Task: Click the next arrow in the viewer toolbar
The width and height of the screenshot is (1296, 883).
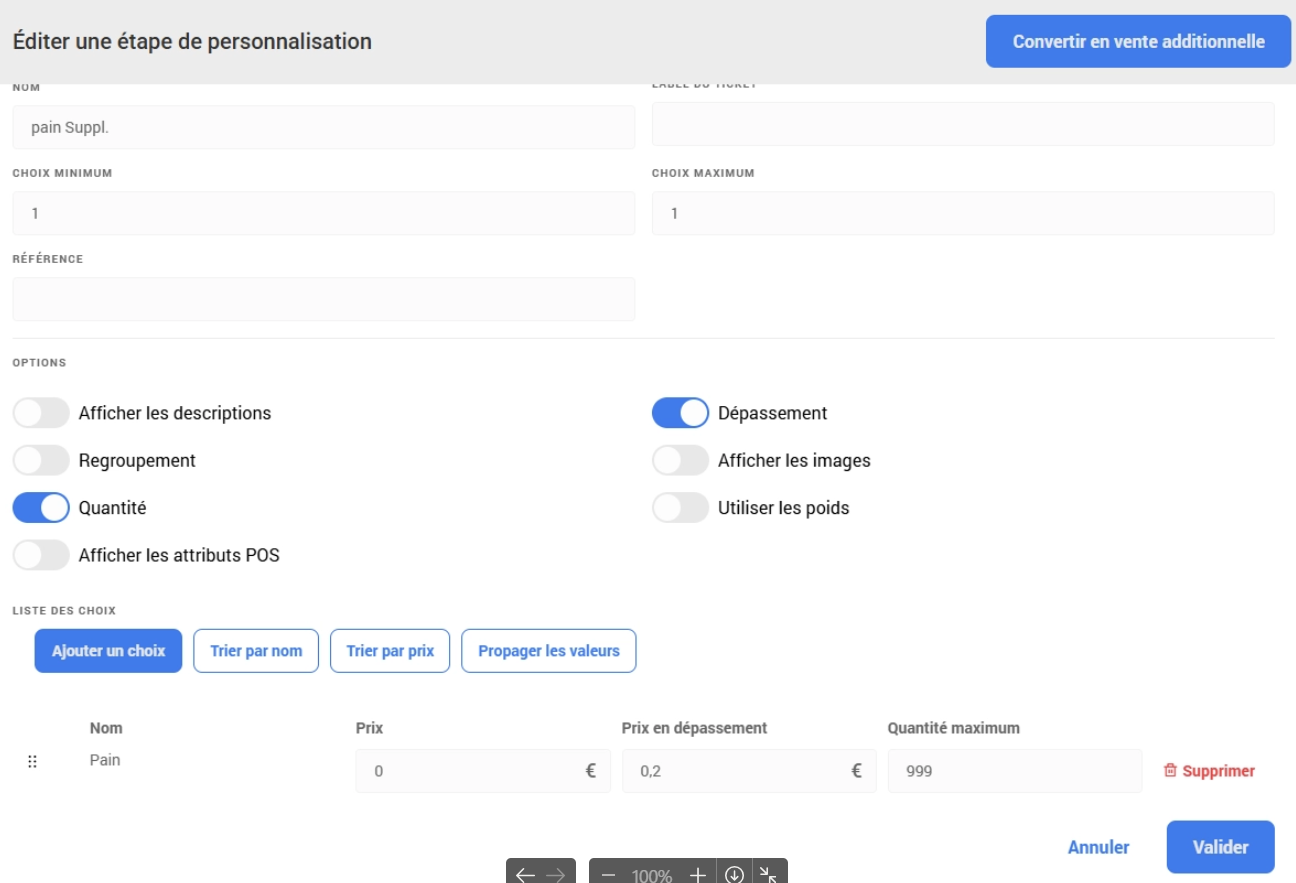Action: pyautogui.click(x=557, y=874)
